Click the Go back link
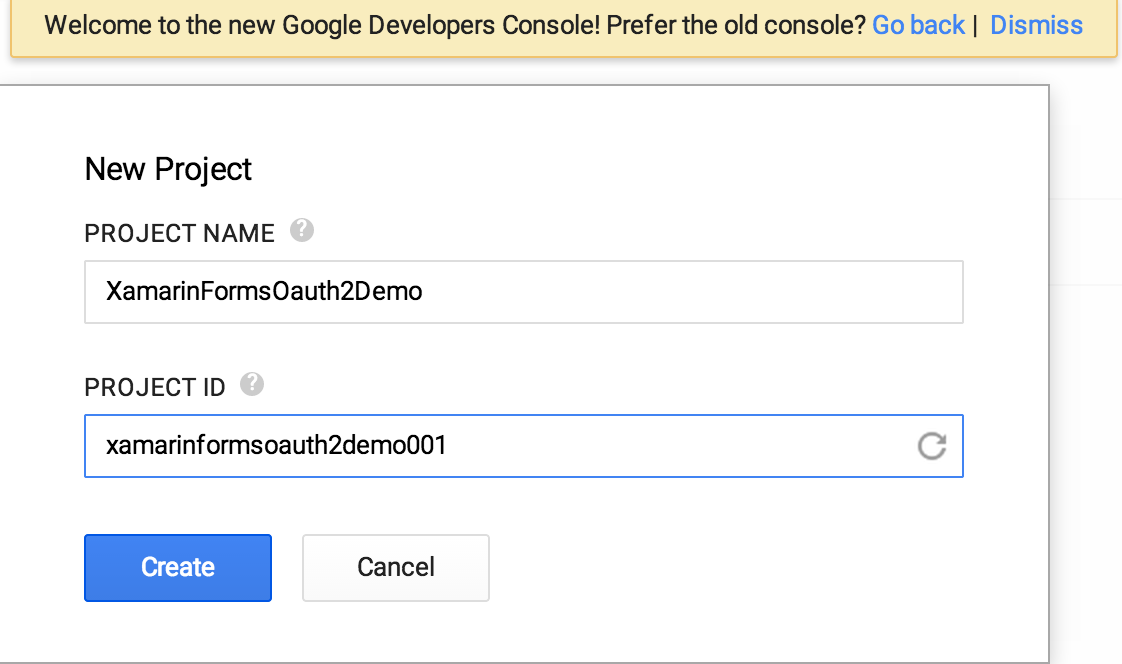1122x664 pixels. (918, 25)
